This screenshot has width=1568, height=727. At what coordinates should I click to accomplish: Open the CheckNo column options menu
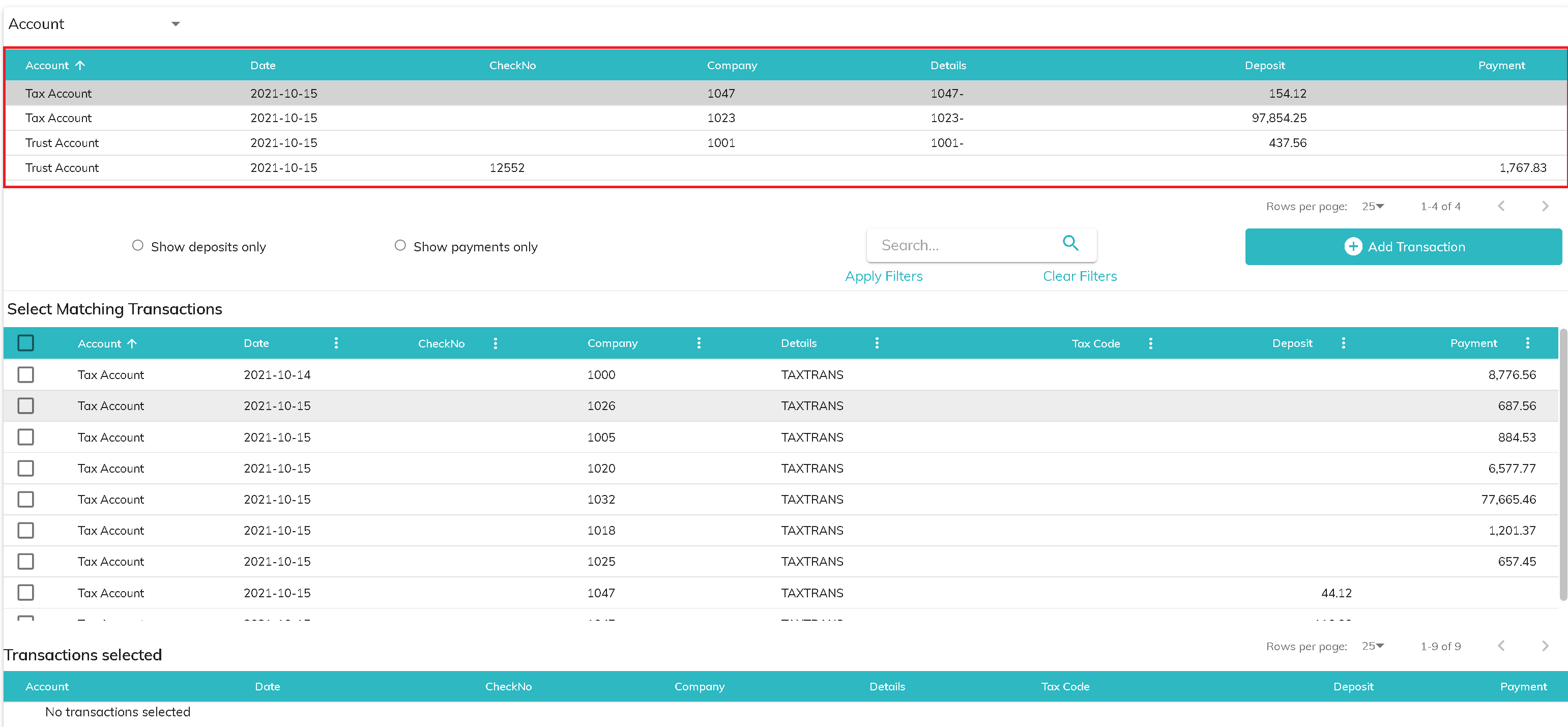(496, 343)
